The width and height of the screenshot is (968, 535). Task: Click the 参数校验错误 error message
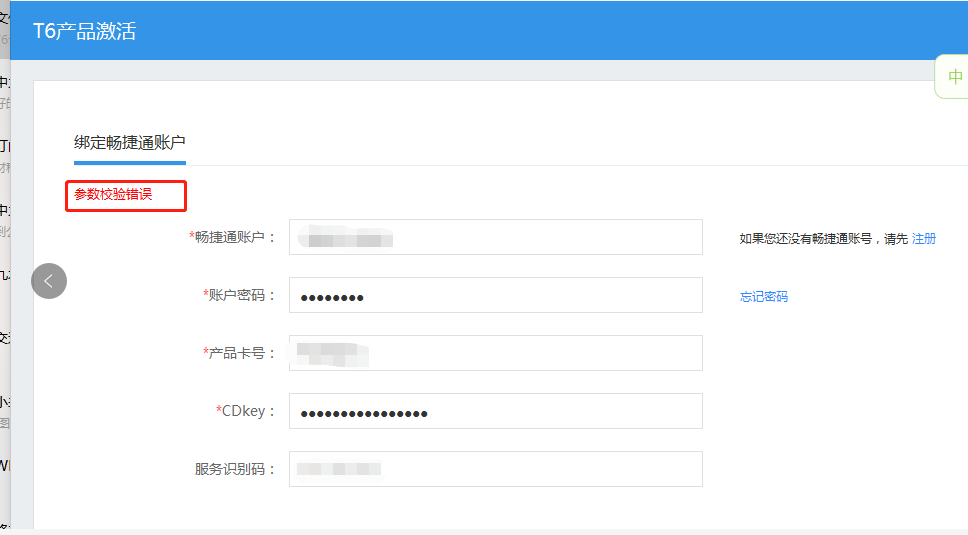(x=113, y=194)
